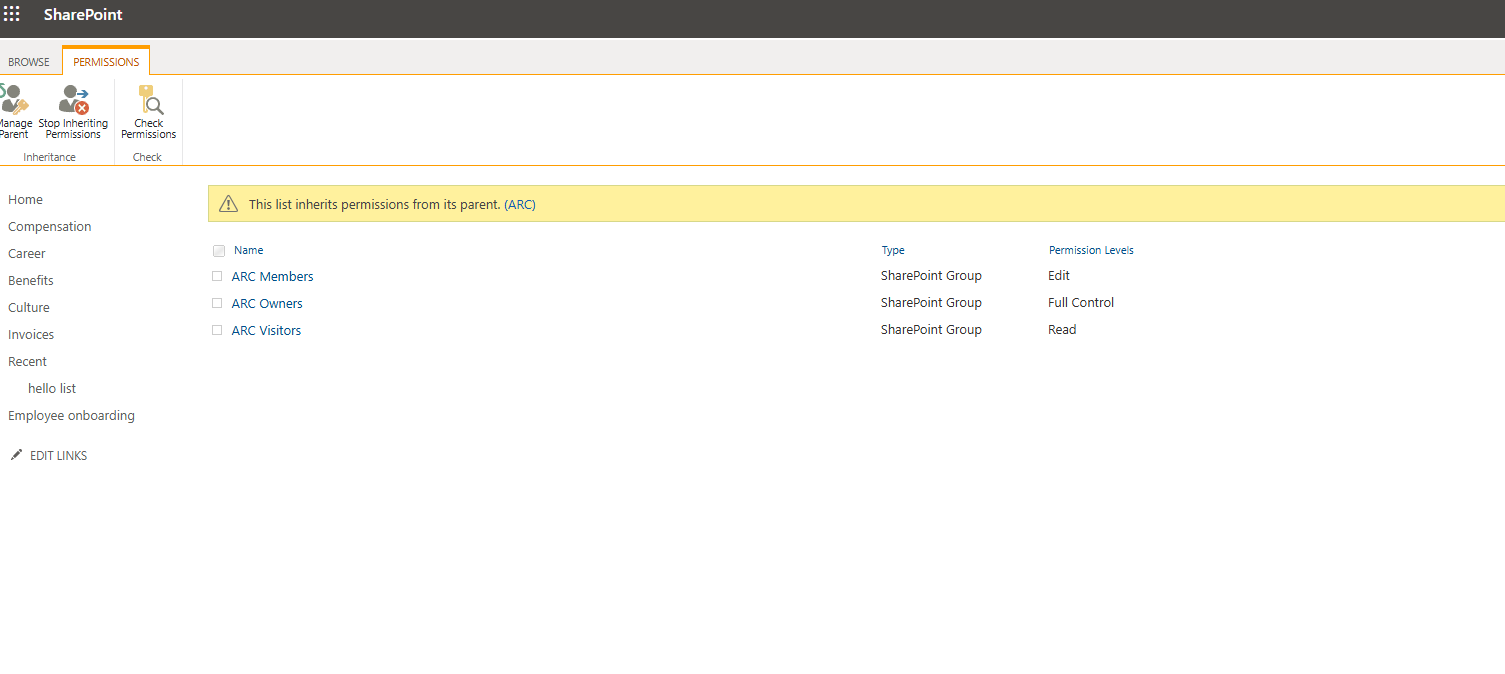Open the app launcher waffle icon
1505x674 pixels.
click(x=12, y=14)
